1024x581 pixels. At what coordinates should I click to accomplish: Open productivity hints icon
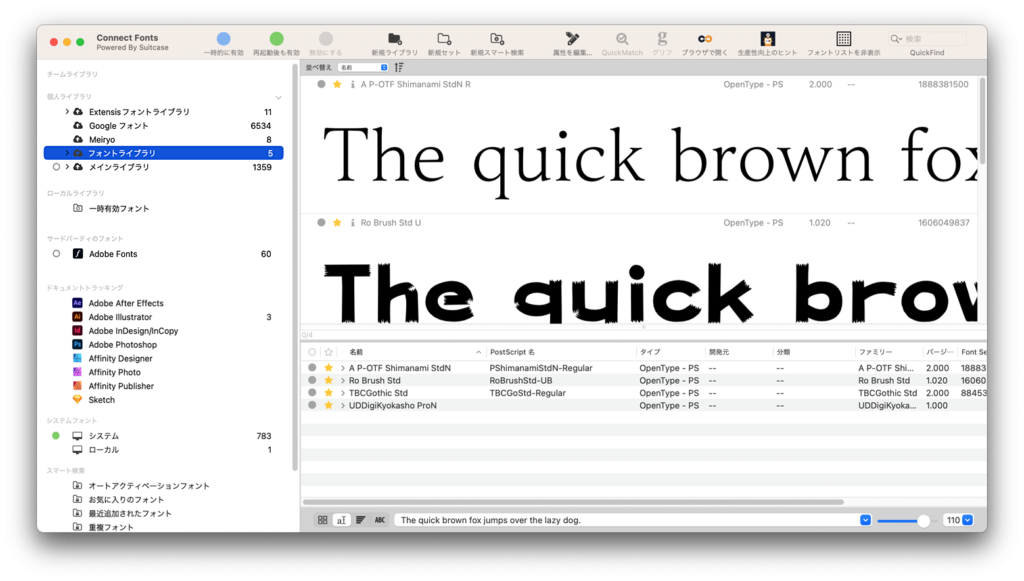coord(767,39)
